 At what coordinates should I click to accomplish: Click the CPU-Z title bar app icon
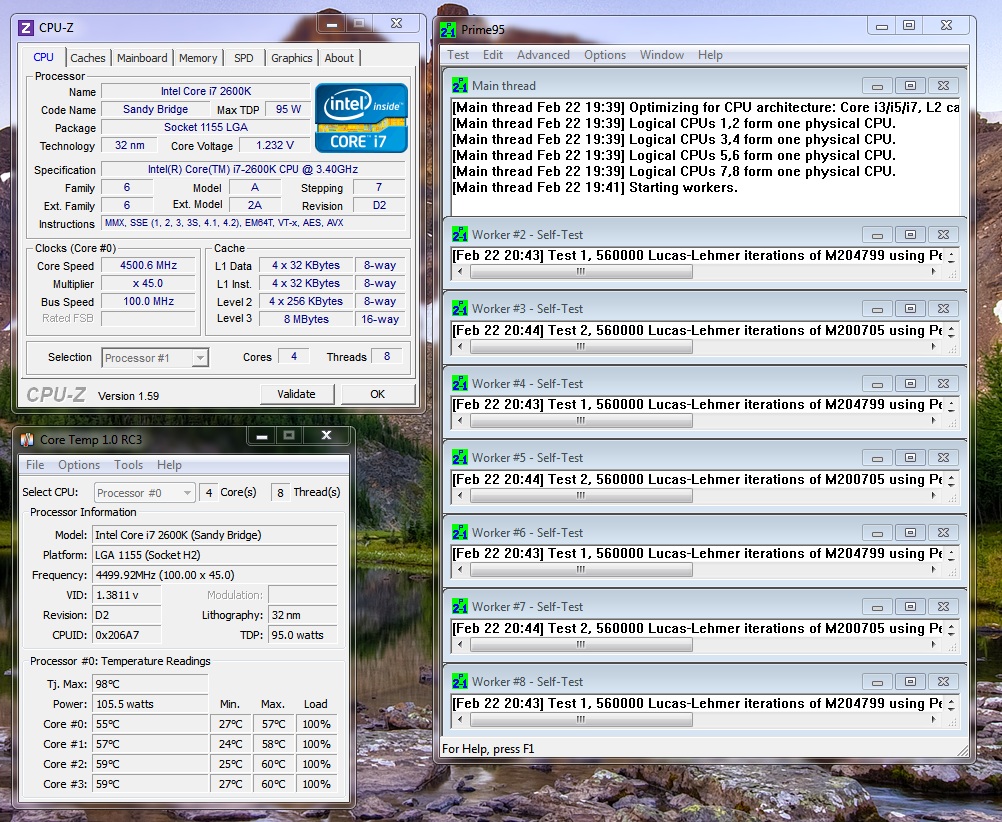(26, 27)
